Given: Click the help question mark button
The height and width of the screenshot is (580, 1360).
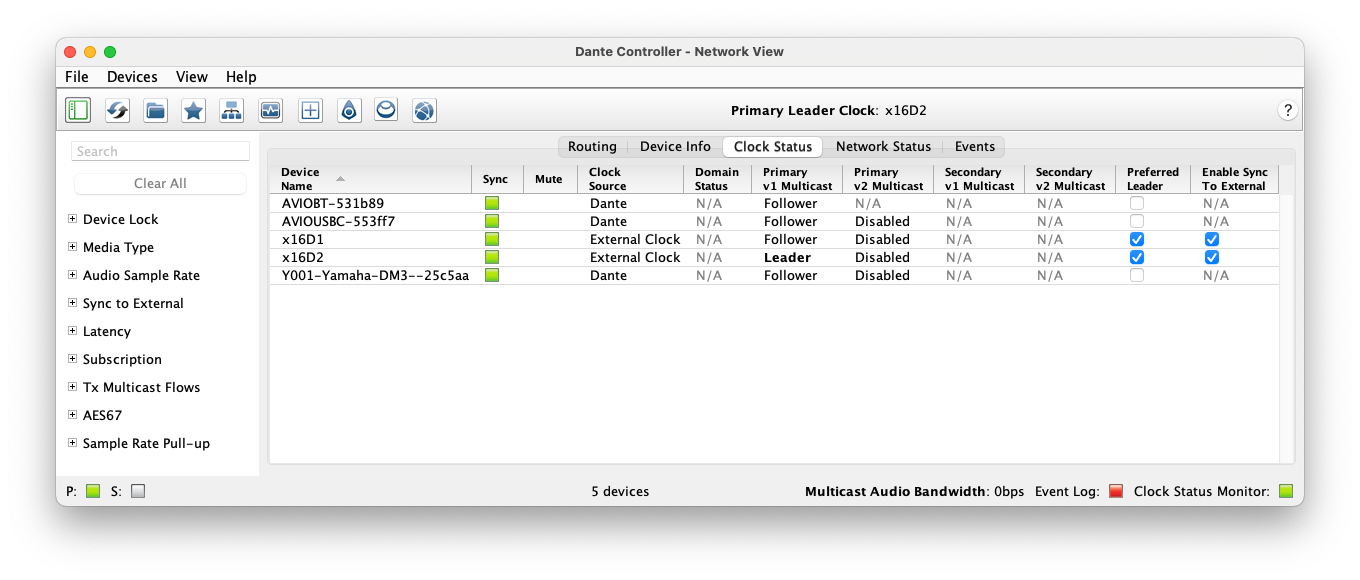Looking at the screenshot, I should (1288, 110).
